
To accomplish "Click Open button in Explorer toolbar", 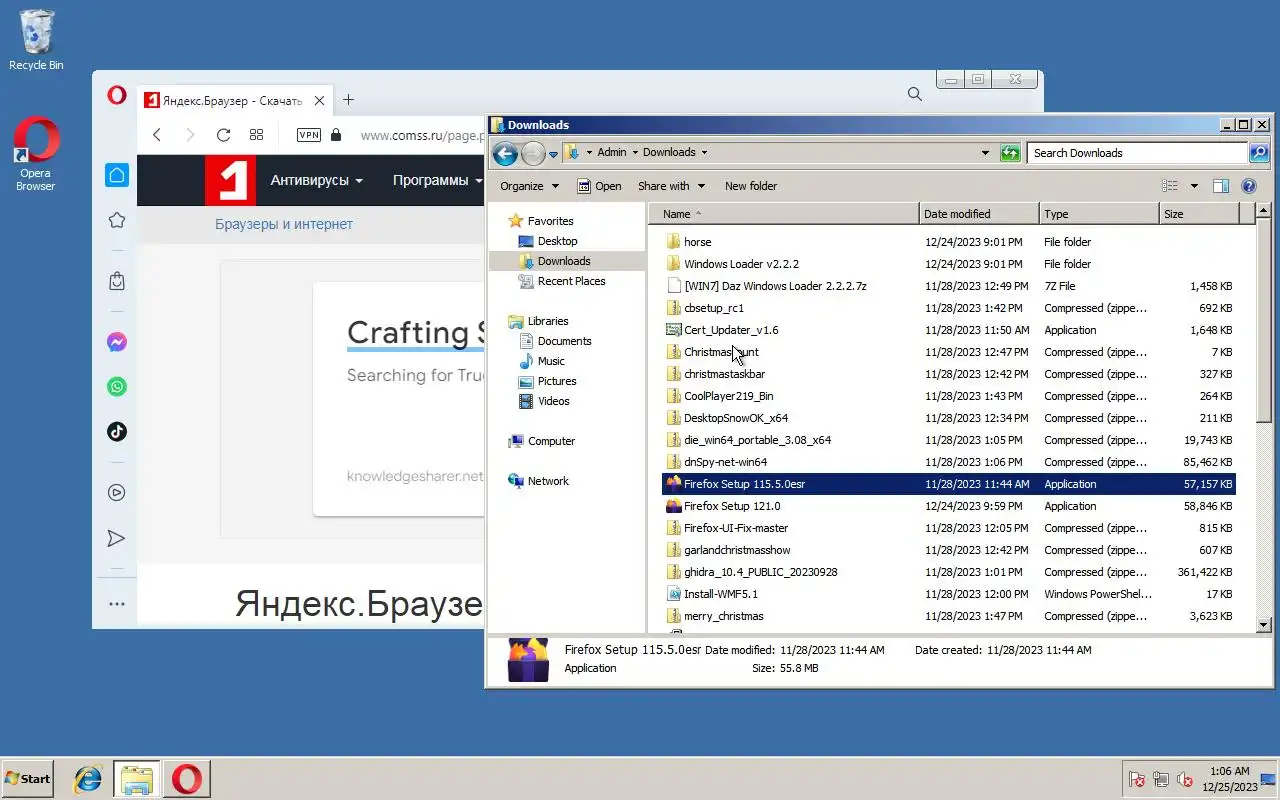I will pyautogui.click(x=599, y=186).
